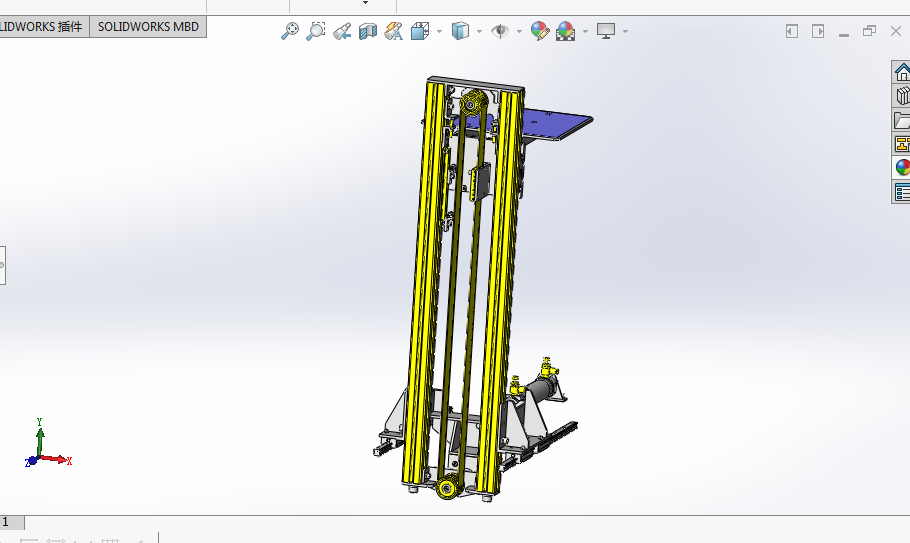Image resolution: width=910 pixels, height=543 pixels.
Task: Open Edit Appearance color ball with pencil
Action: pos(540,31)
